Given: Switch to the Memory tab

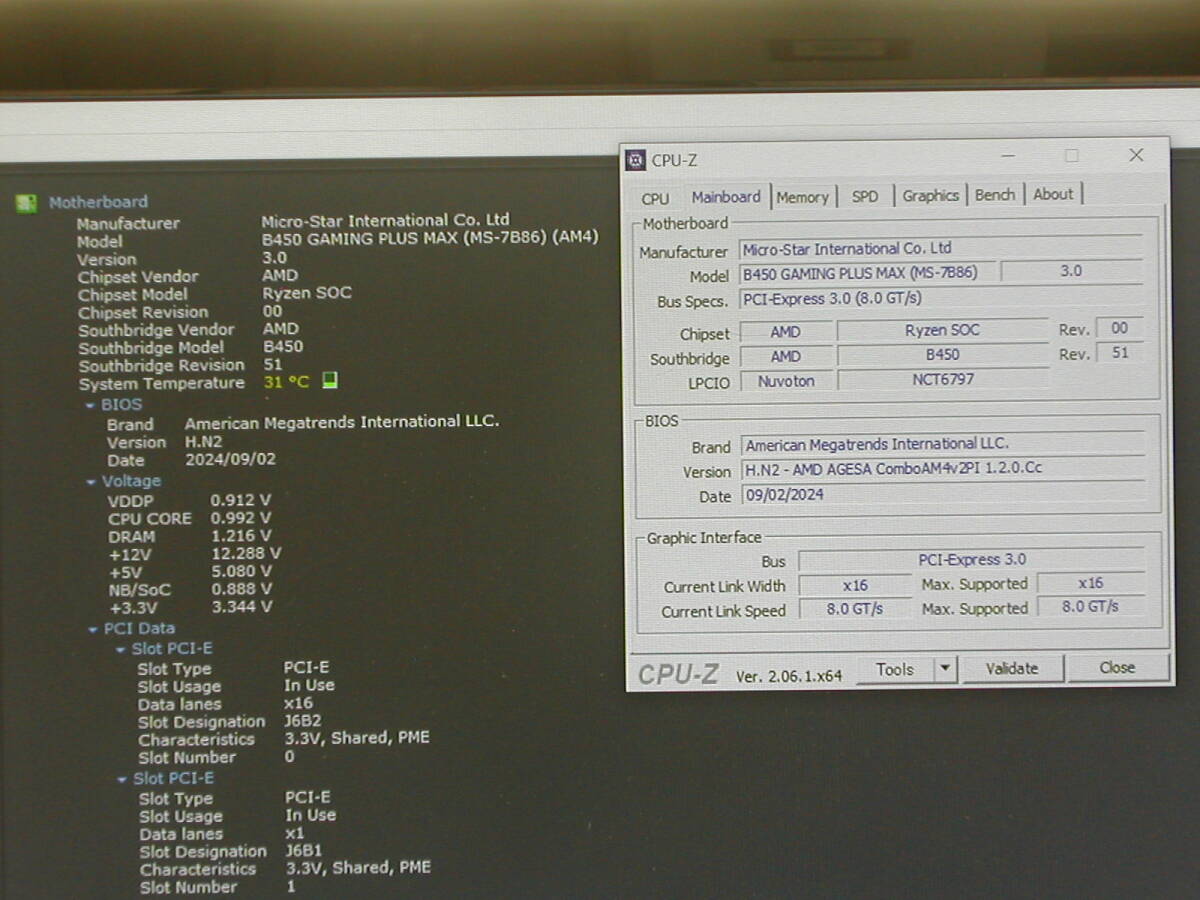Looking at the screenshot, I should [x=803, y=197].
